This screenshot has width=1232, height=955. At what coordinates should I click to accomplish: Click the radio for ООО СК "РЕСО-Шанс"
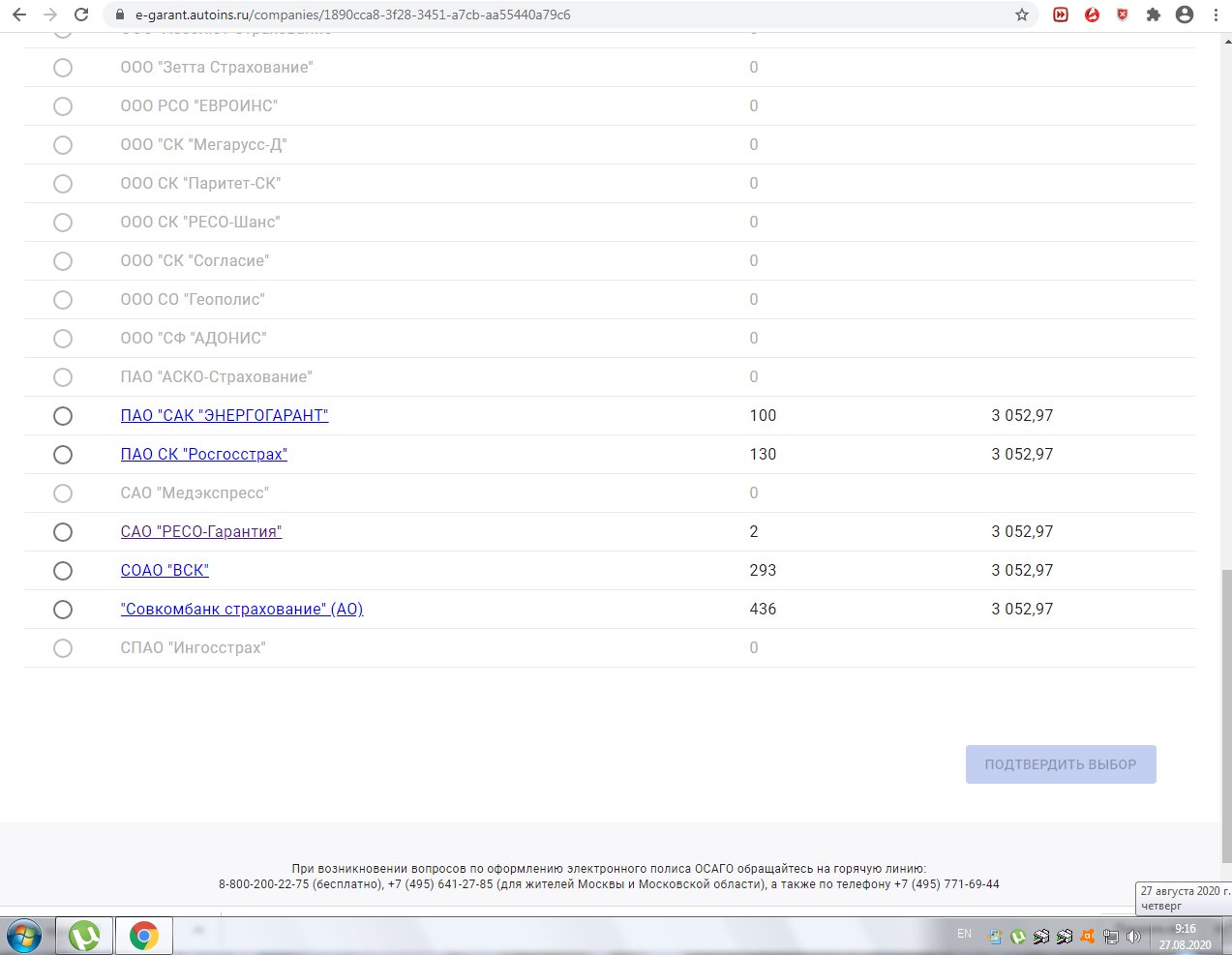(x=63, y=223)
